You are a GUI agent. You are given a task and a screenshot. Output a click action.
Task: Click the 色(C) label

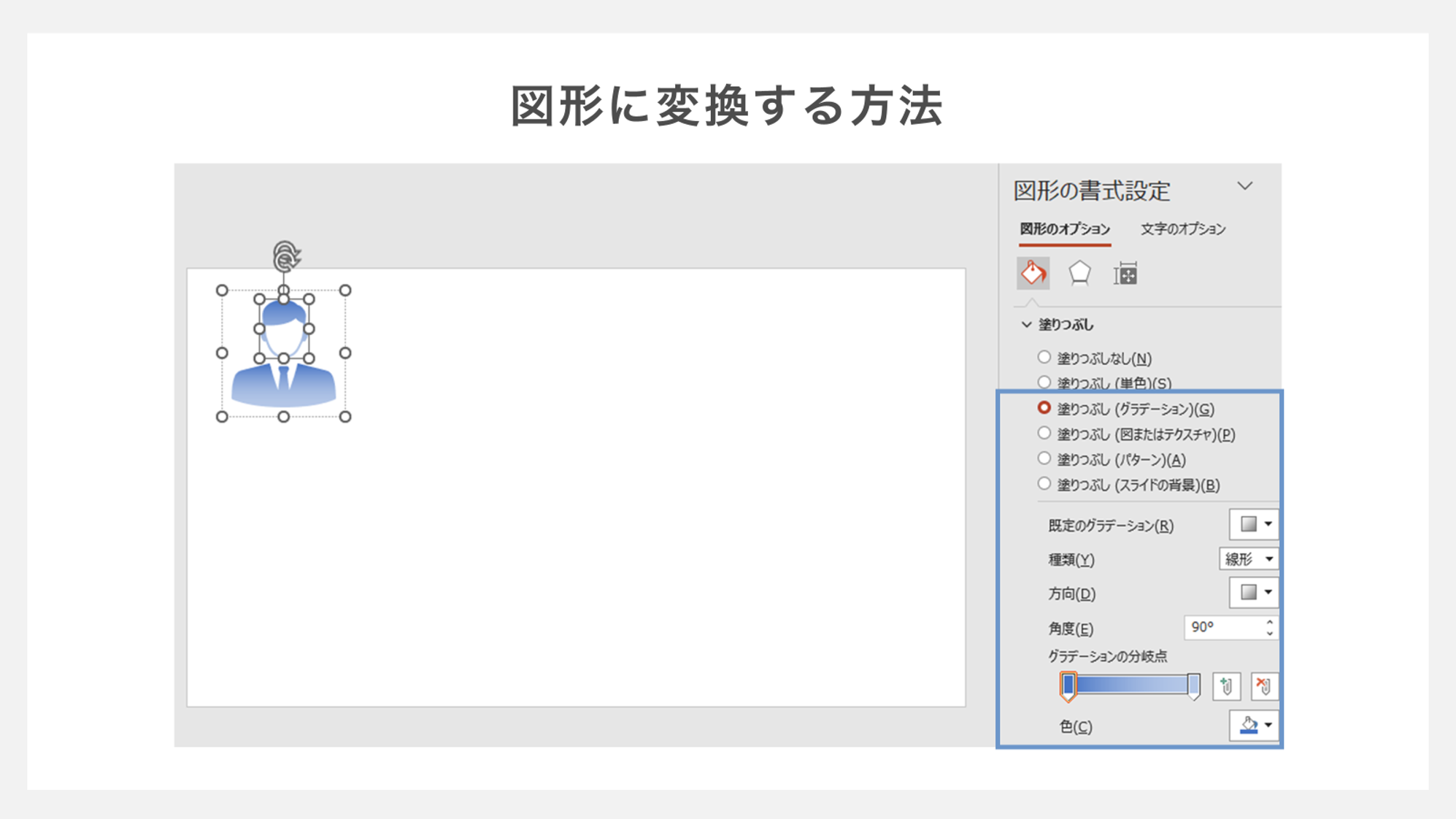click(x=1076, y=726)
